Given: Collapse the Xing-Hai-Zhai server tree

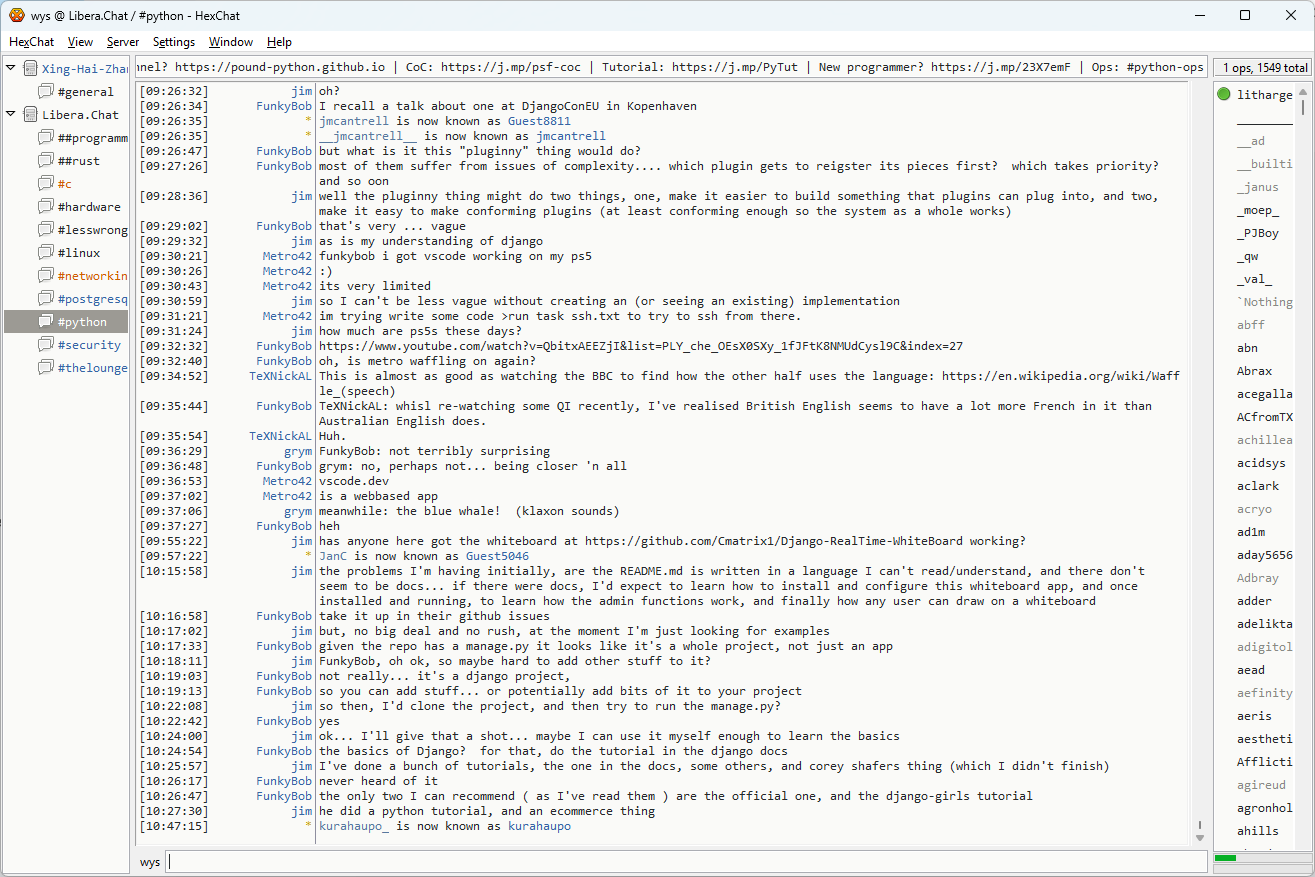Looking at the screenshot, I should coord(11,69).
